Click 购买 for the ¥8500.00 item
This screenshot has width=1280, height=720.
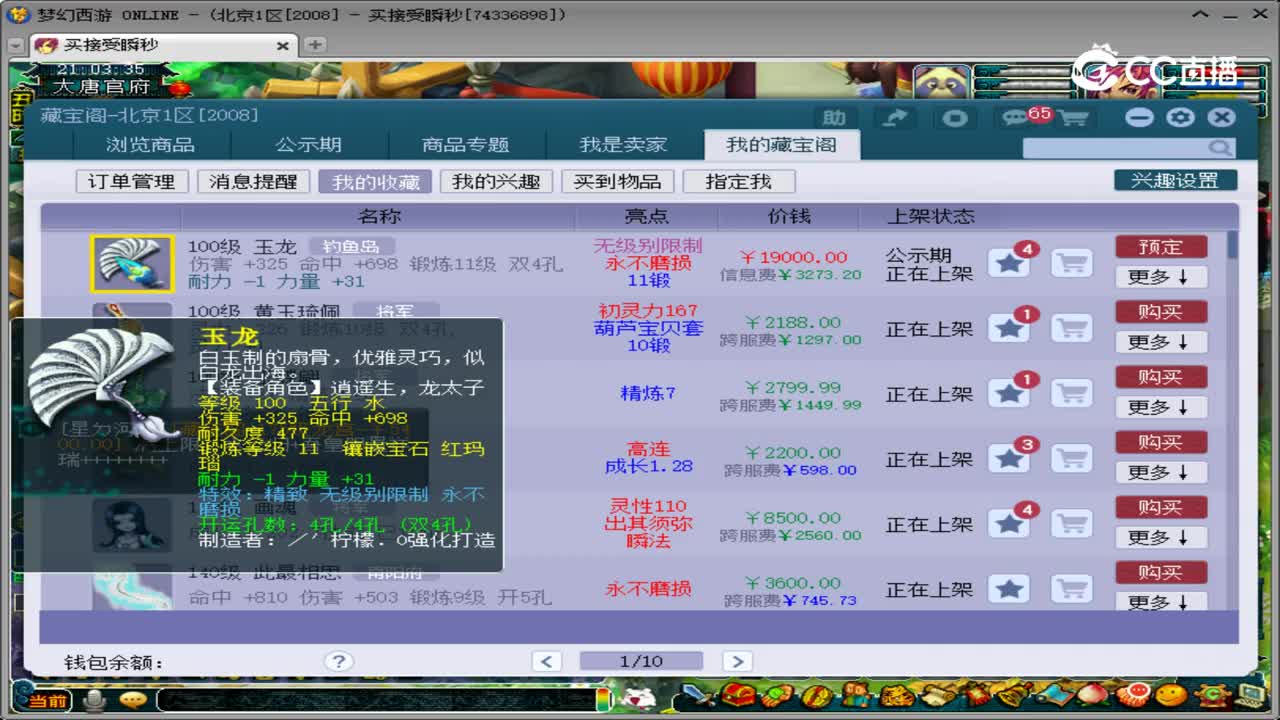1161,507
